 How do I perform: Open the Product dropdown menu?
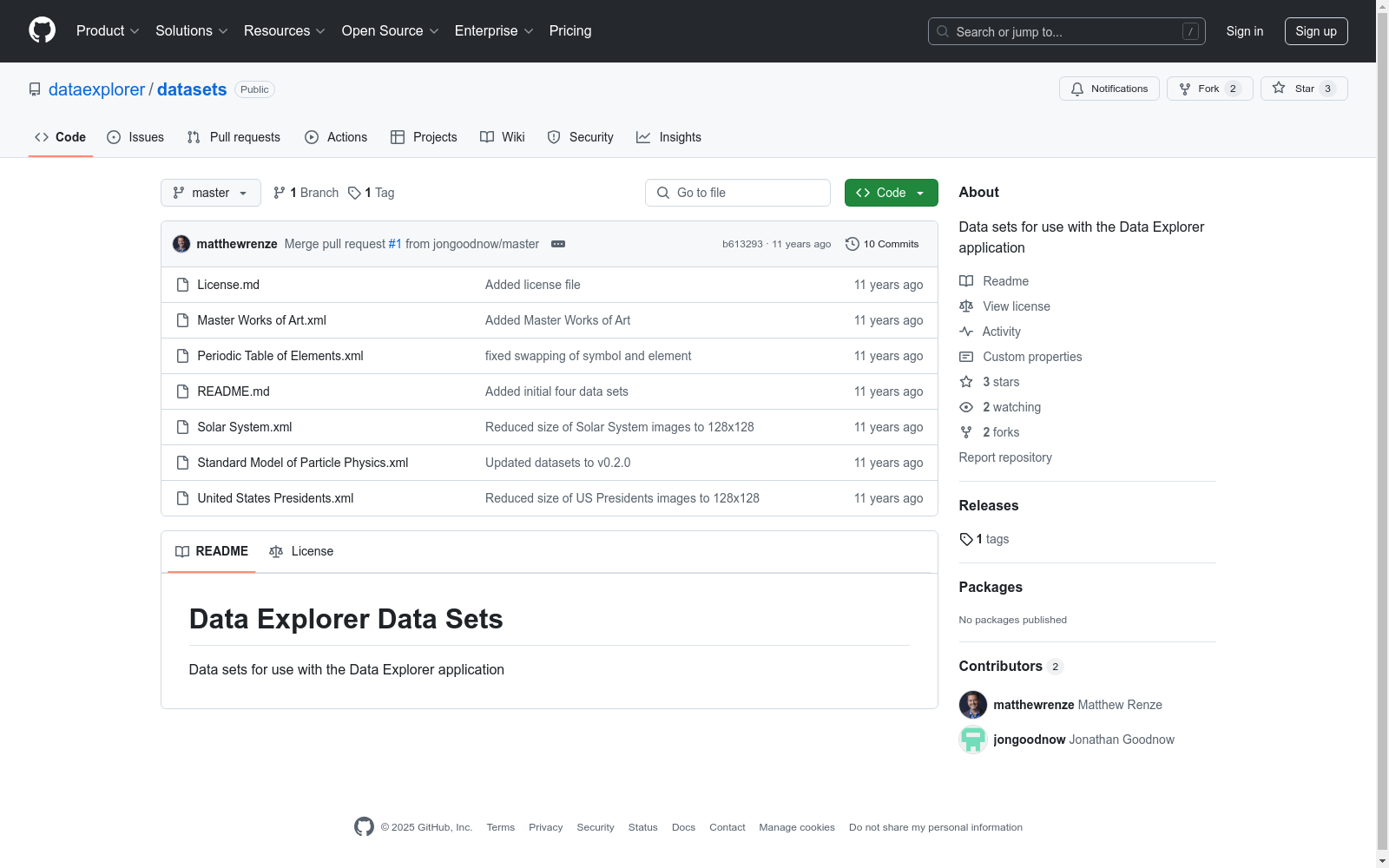coord(108,30)
